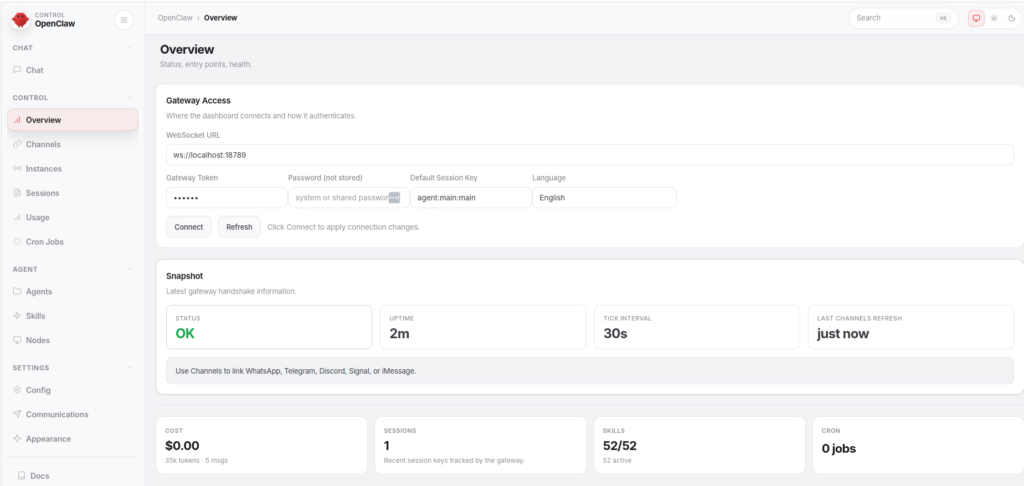Collapse the CONTROL sidebar section
Viewport: 1024px width, 486px height.
click(130, 98)
